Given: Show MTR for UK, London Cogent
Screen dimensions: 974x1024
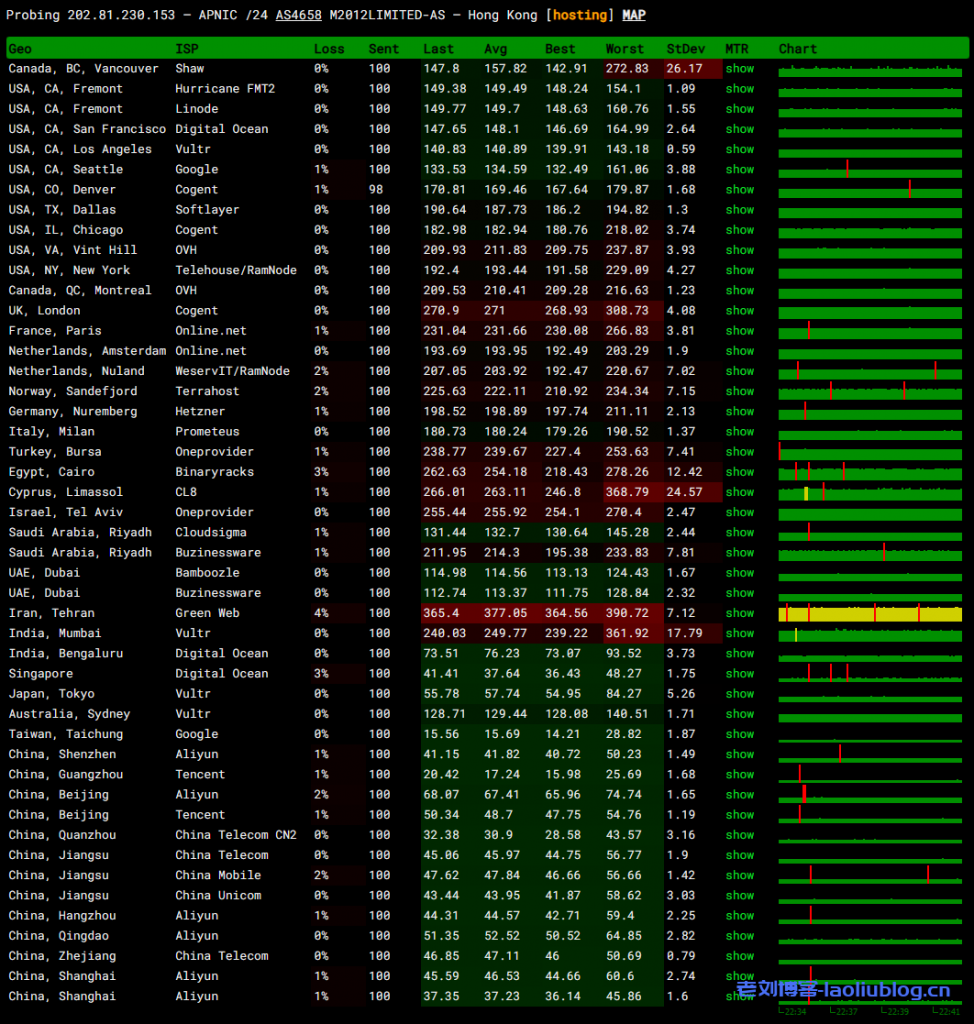Looking at the screenshot, I should pos(740,311).
